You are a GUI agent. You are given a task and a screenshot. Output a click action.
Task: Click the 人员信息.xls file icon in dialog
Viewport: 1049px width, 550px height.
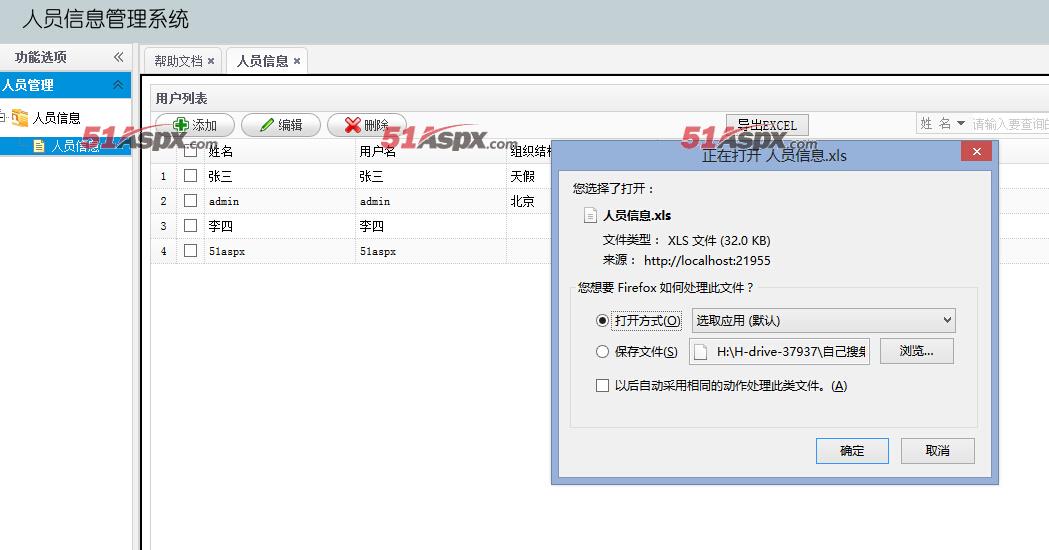(590, 215)
